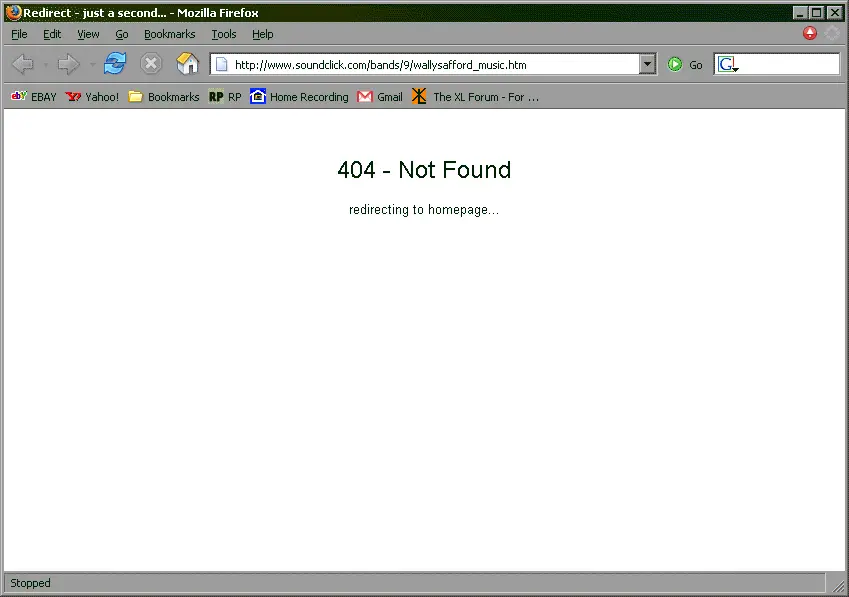Open the Gmail bookmark

pyautogui.click(x=380, y=97)
